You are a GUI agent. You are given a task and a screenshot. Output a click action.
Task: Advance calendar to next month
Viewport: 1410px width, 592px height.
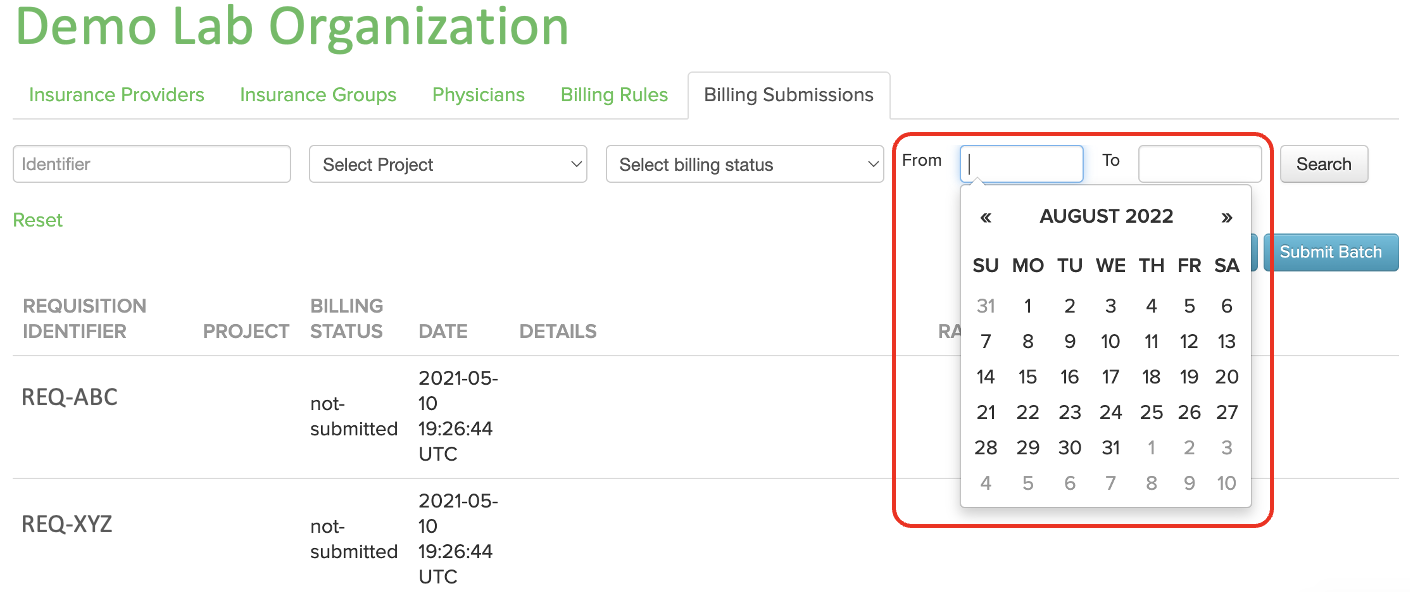click(1227, 217)
